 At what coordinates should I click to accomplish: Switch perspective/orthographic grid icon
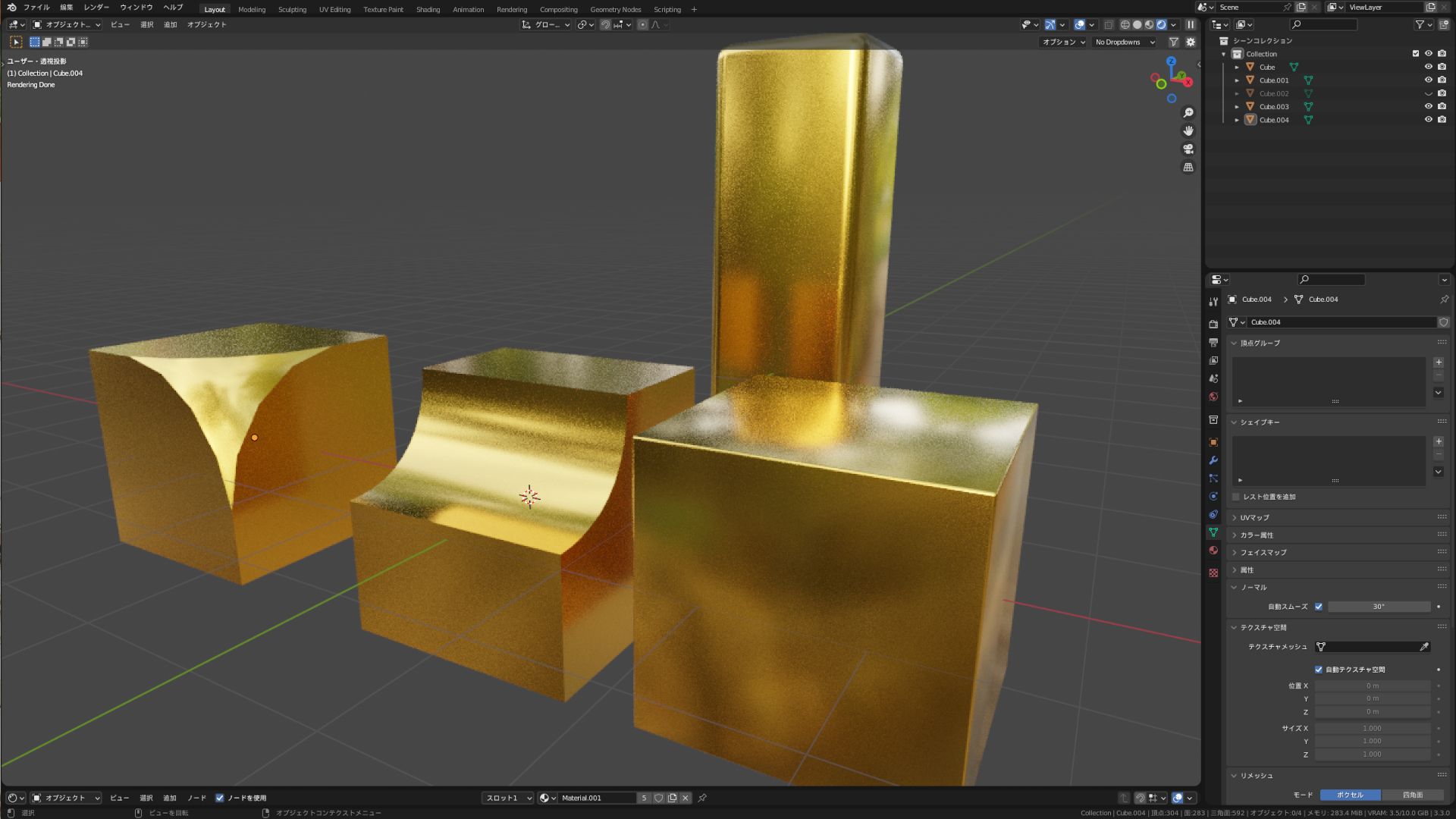click(1188, 168)
